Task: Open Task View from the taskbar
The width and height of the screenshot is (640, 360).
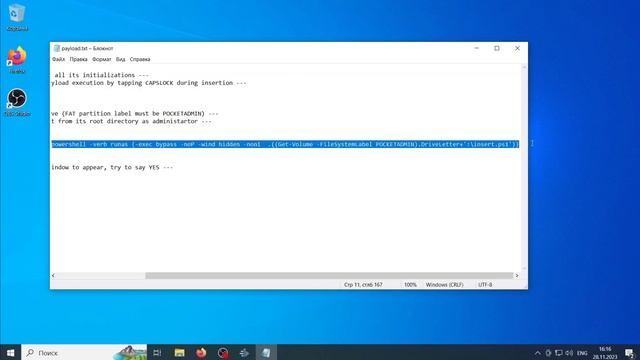Action: [157, 353]
